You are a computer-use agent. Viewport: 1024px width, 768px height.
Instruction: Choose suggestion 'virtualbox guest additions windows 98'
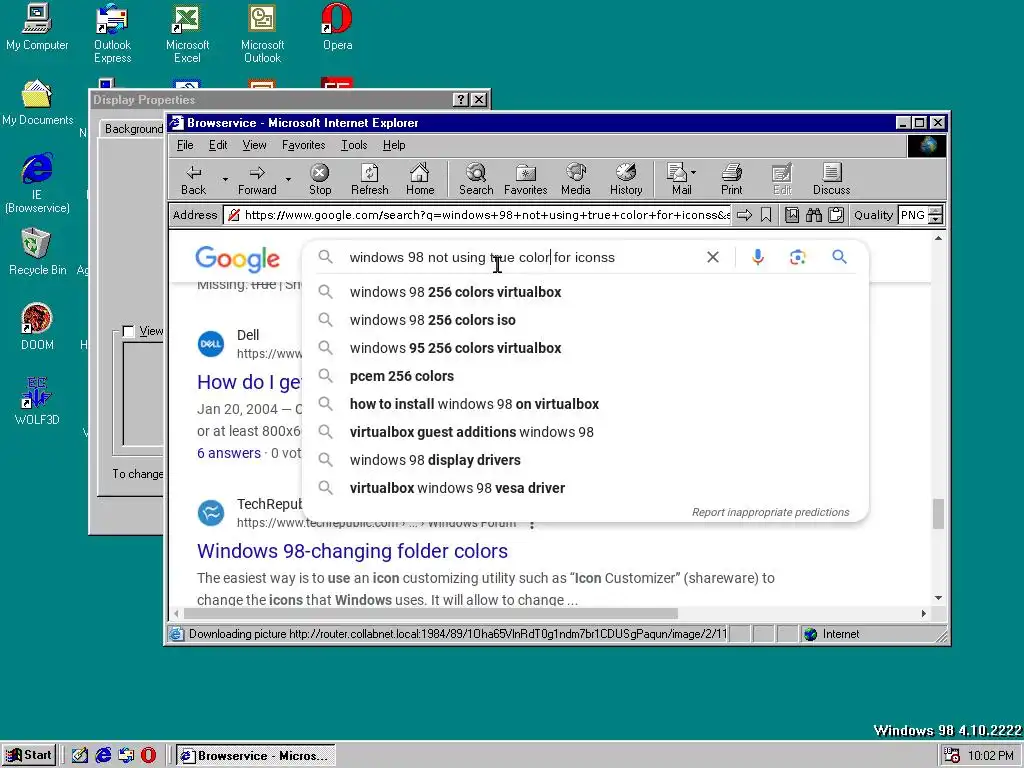coord(586,432)
